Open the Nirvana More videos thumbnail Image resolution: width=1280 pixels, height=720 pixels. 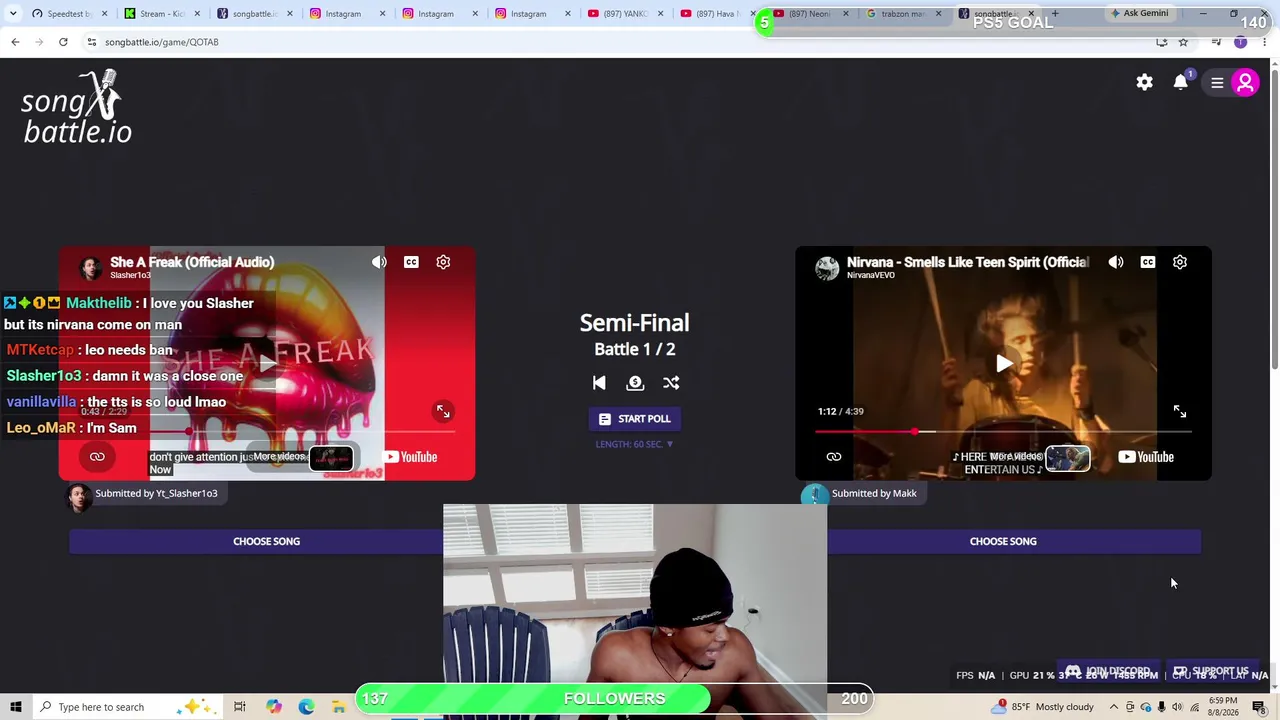coord(1067,458)
